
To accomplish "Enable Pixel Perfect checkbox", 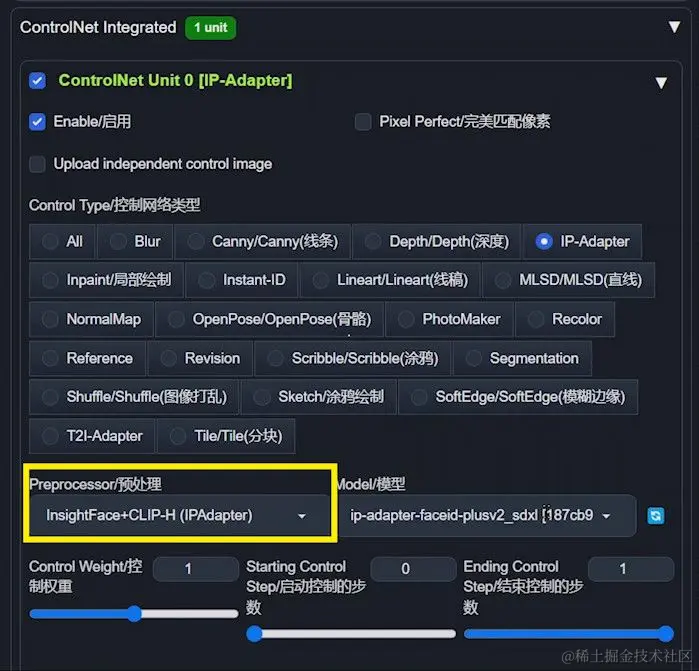I will click(x=363, y=122).
